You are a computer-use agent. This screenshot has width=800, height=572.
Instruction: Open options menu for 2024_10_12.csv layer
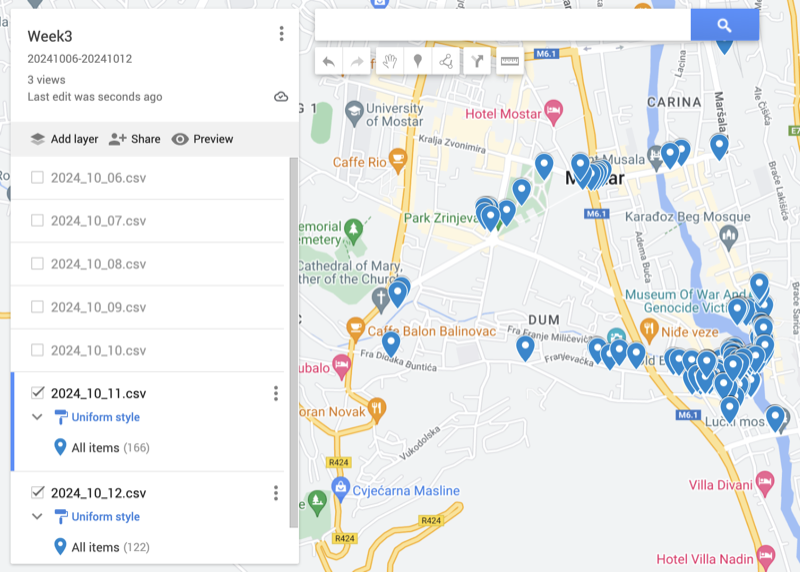(276, 493)
